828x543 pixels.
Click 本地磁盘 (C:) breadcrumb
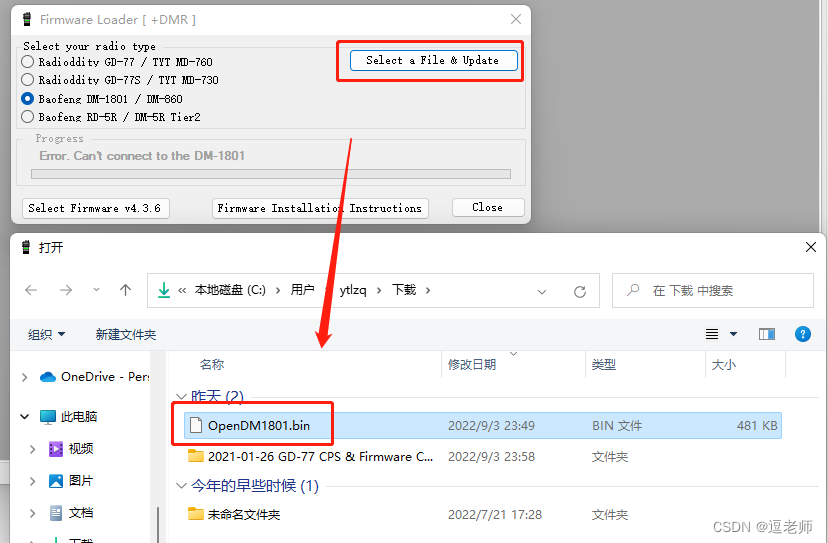click(x=230, y=290)
